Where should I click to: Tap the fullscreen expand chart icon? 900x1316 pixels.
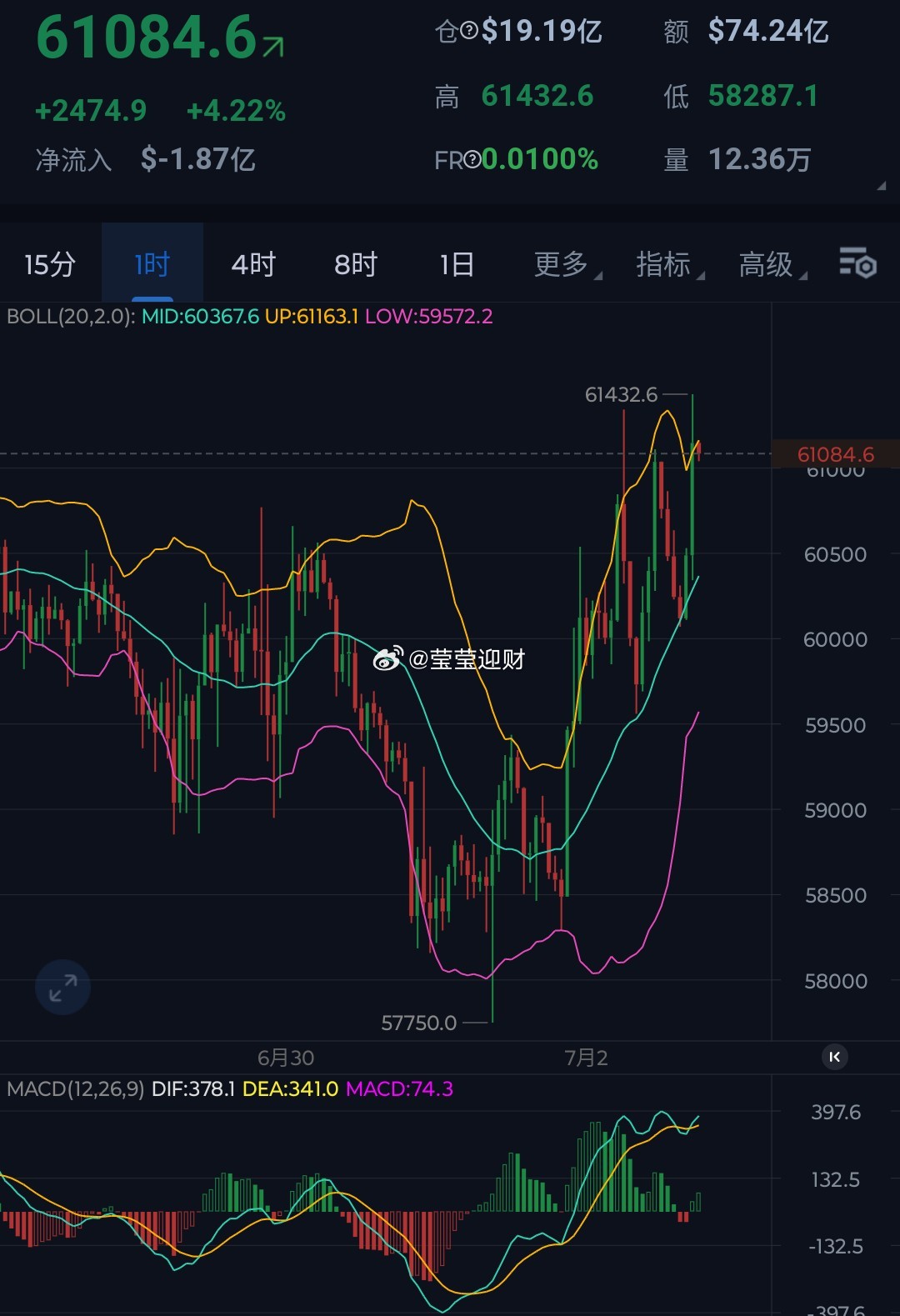click(x=62, y=988)
